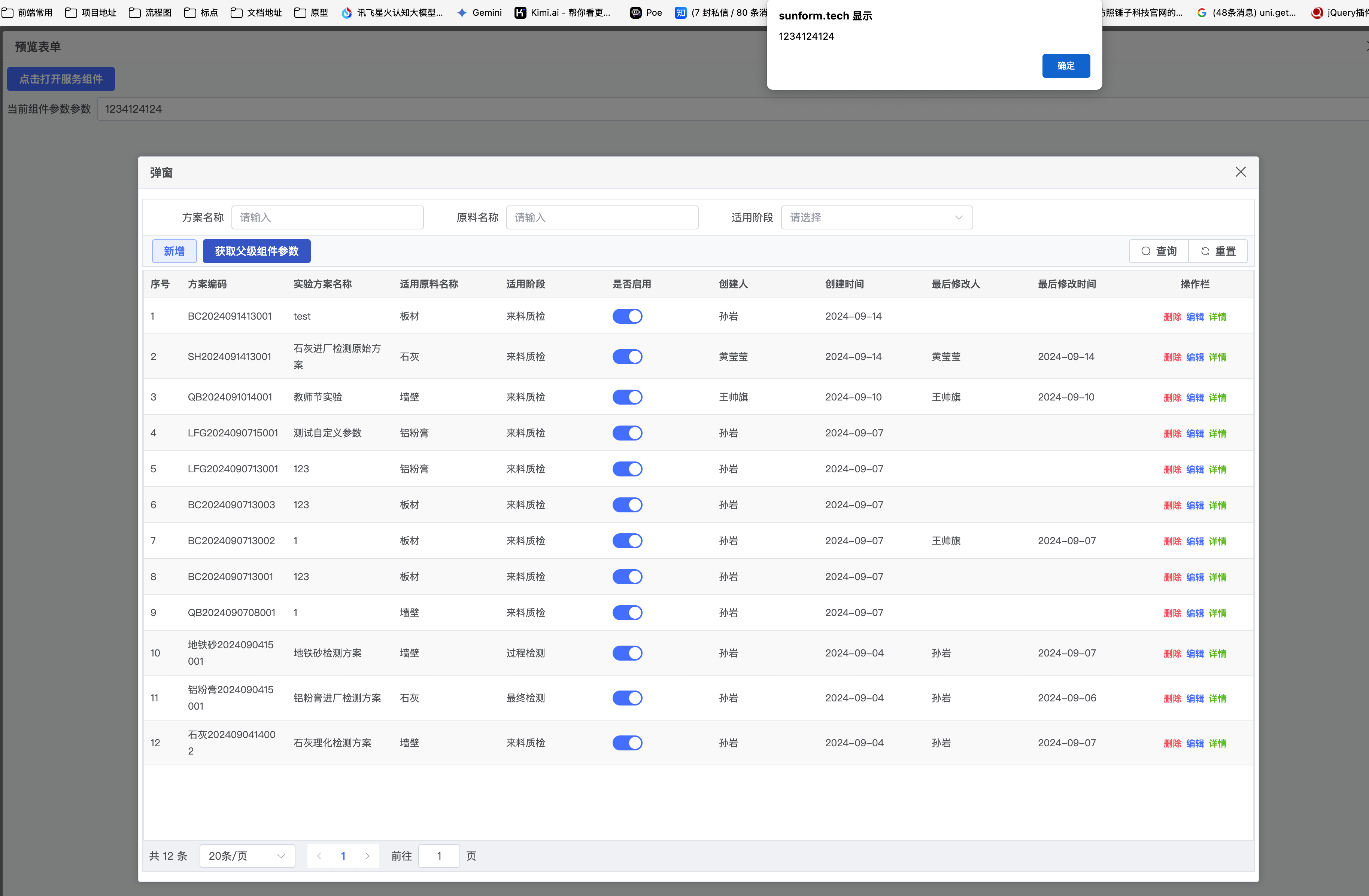Viewport: 1369px width, 896px height.
Task: Open 讯飞星火认知大模型 bookmark
Action: [x=392, y=13]
